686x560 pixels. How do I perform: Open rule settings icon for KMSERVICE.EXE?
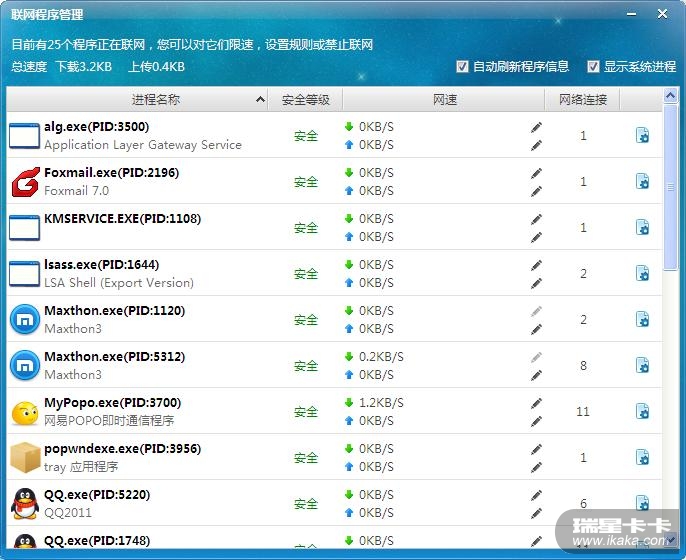click(x=642, y=228)
